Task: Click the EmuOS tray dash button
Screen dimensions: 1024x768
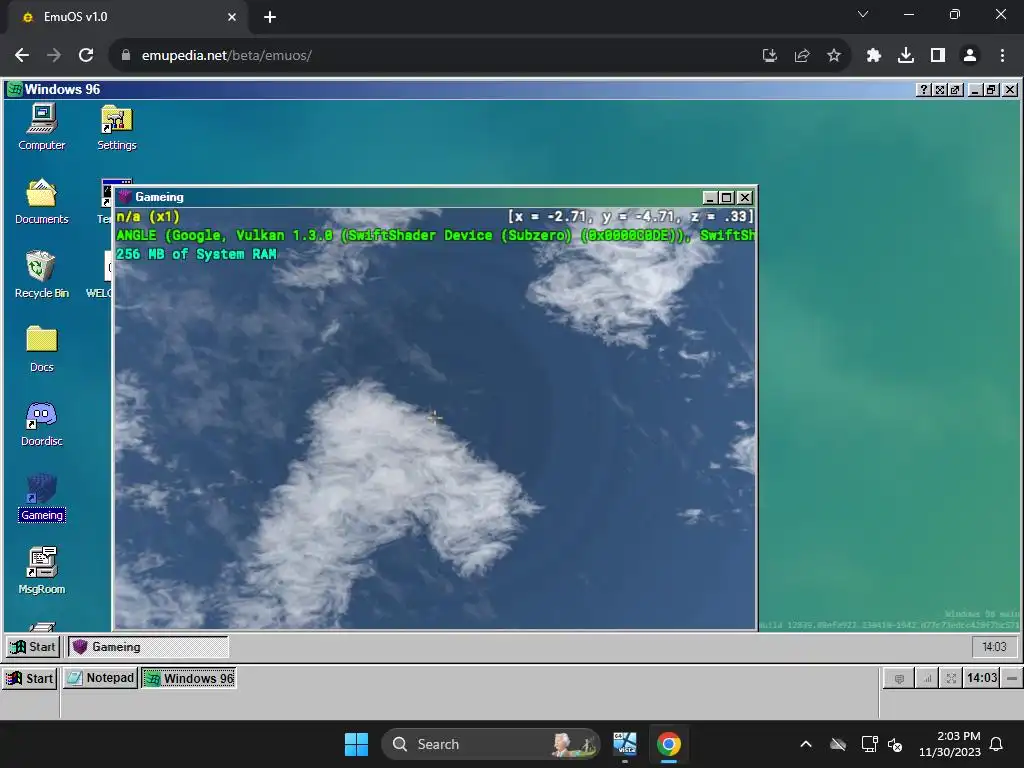Action: click(1012, 679)
